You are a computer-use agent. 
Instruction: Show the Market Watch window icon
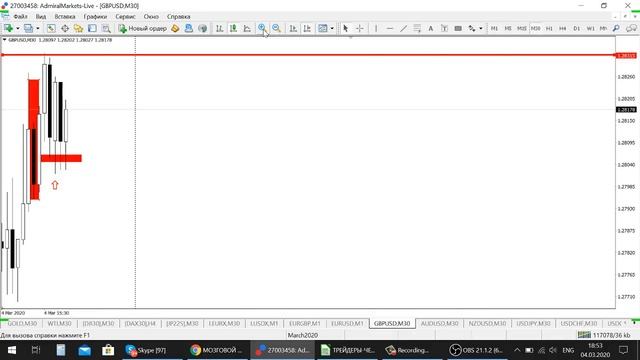click(51, 28)
